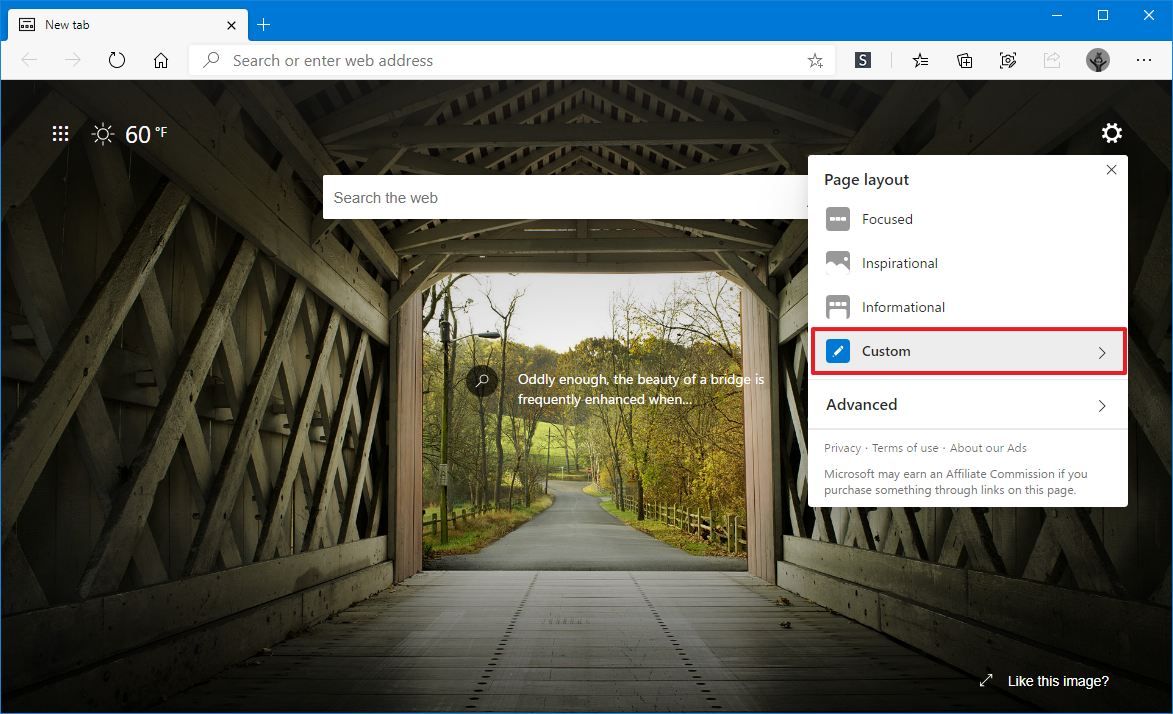Open the app launcher grid
This screenshot has width=1173, height=714.
tap(60, 133)
